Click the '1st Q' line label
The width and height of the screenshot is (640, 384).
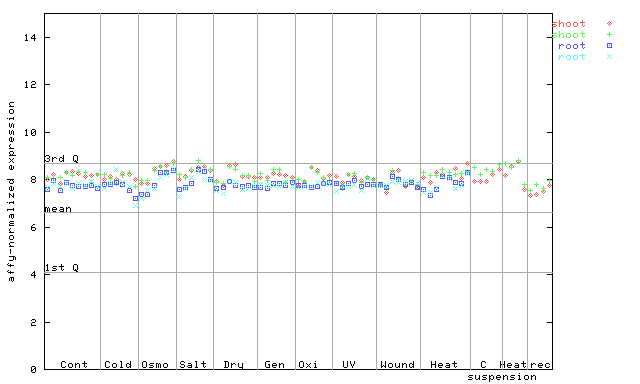[x=62, y=267]
